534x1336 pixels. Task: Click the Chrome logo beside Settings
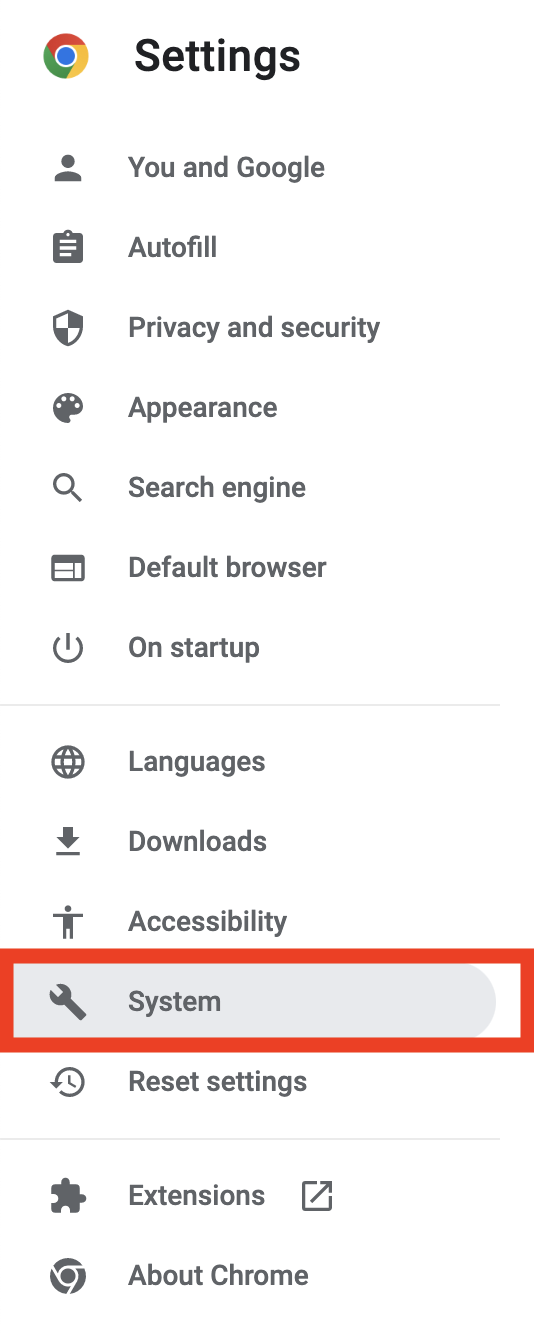click(66, 56)
